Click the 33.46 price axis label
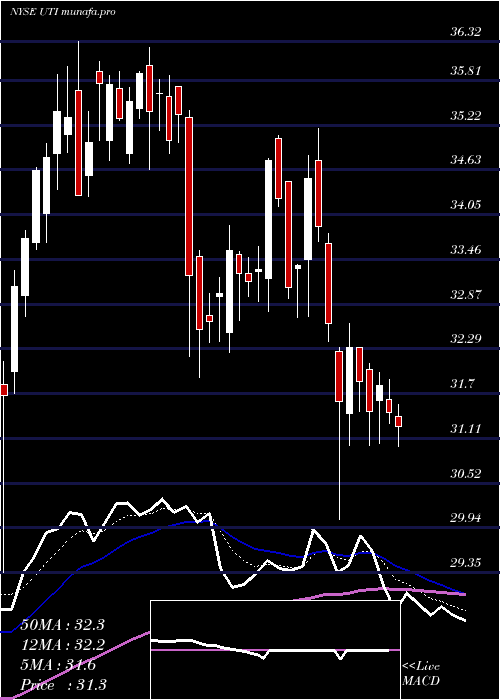The width and height of the screenshot is (500, 700). click(x=466, y=249)
